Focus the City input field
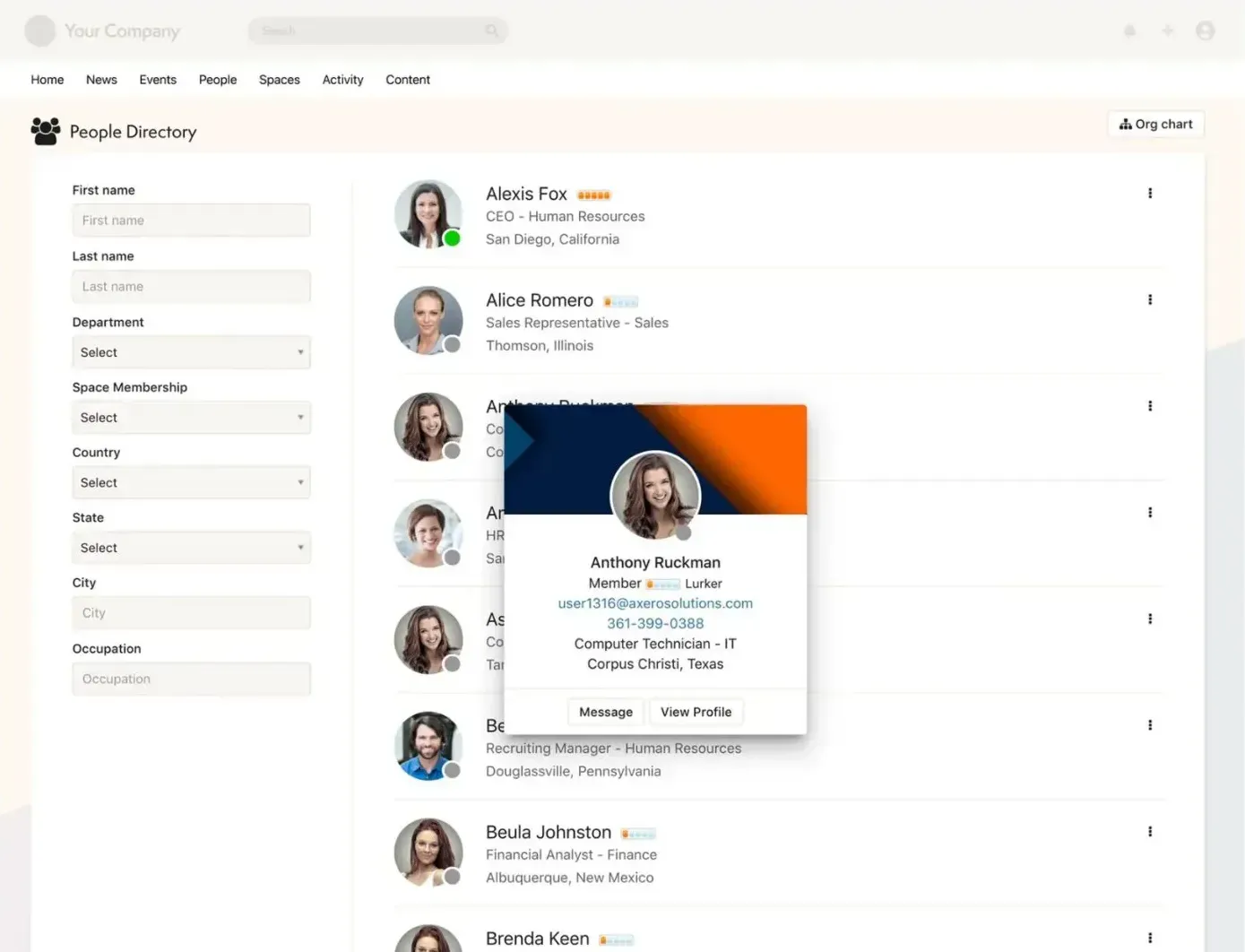The height and width of the screenshot is (952, 1245). pyautogui.click(x=192, y=613)
